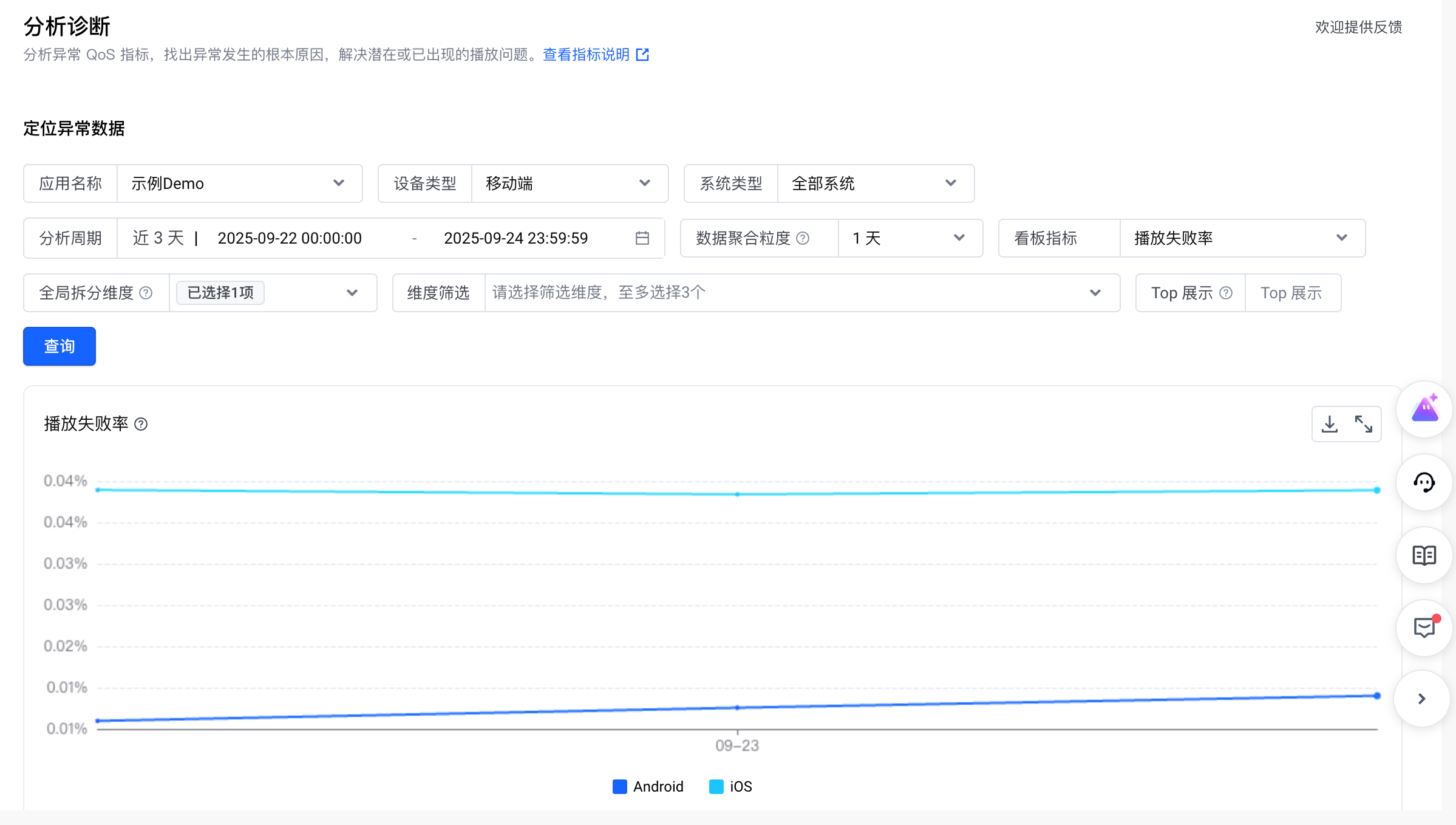
Task: Open the documentation book icon
Action: [1424, 555]
